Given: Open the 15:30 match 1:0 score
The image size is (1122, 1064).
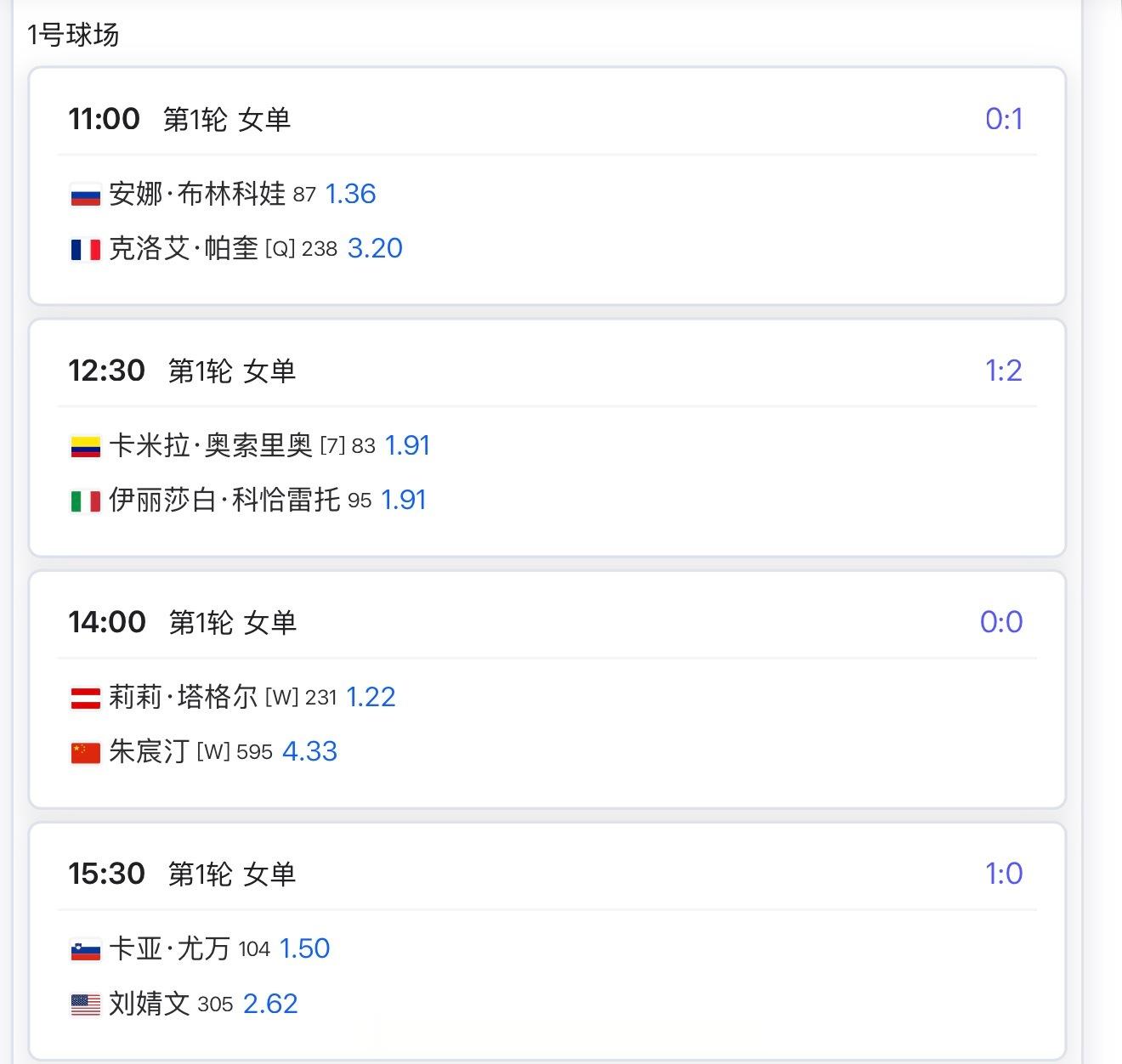Looking at the screenshot, I should tap(1003, 874).
